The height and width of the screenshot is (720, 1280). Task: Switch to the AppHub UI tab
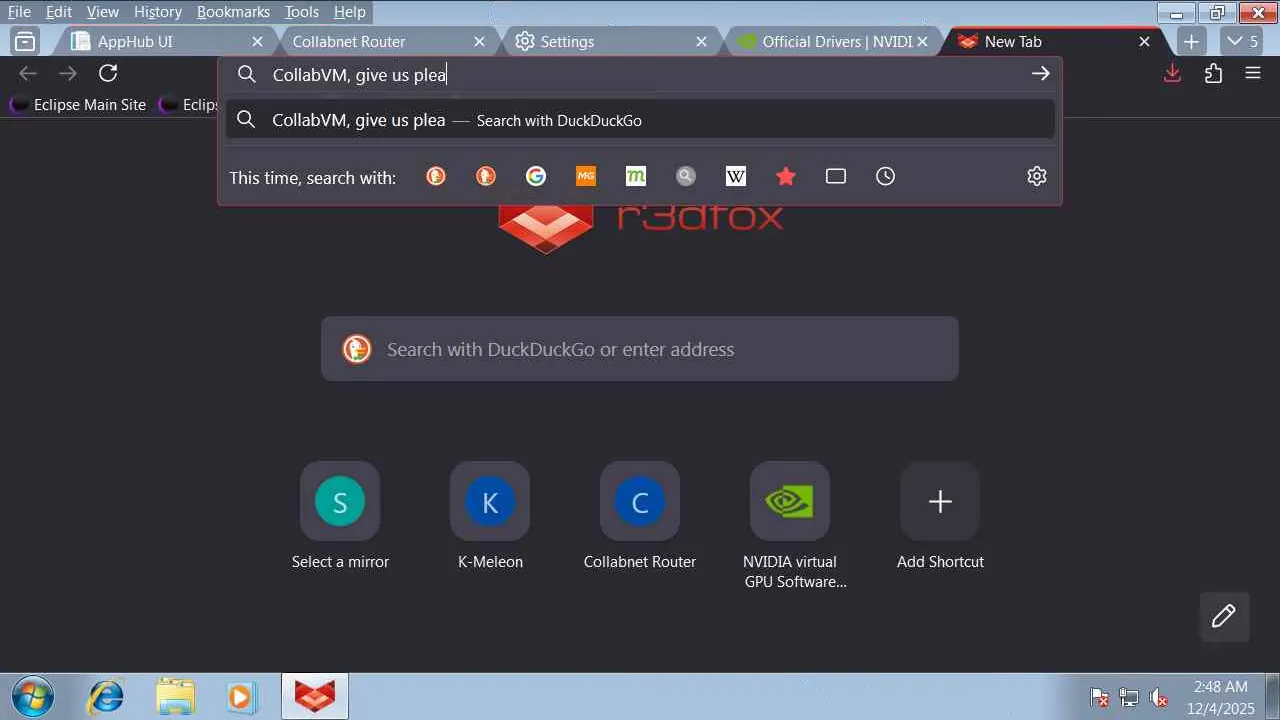coord(158,42)
